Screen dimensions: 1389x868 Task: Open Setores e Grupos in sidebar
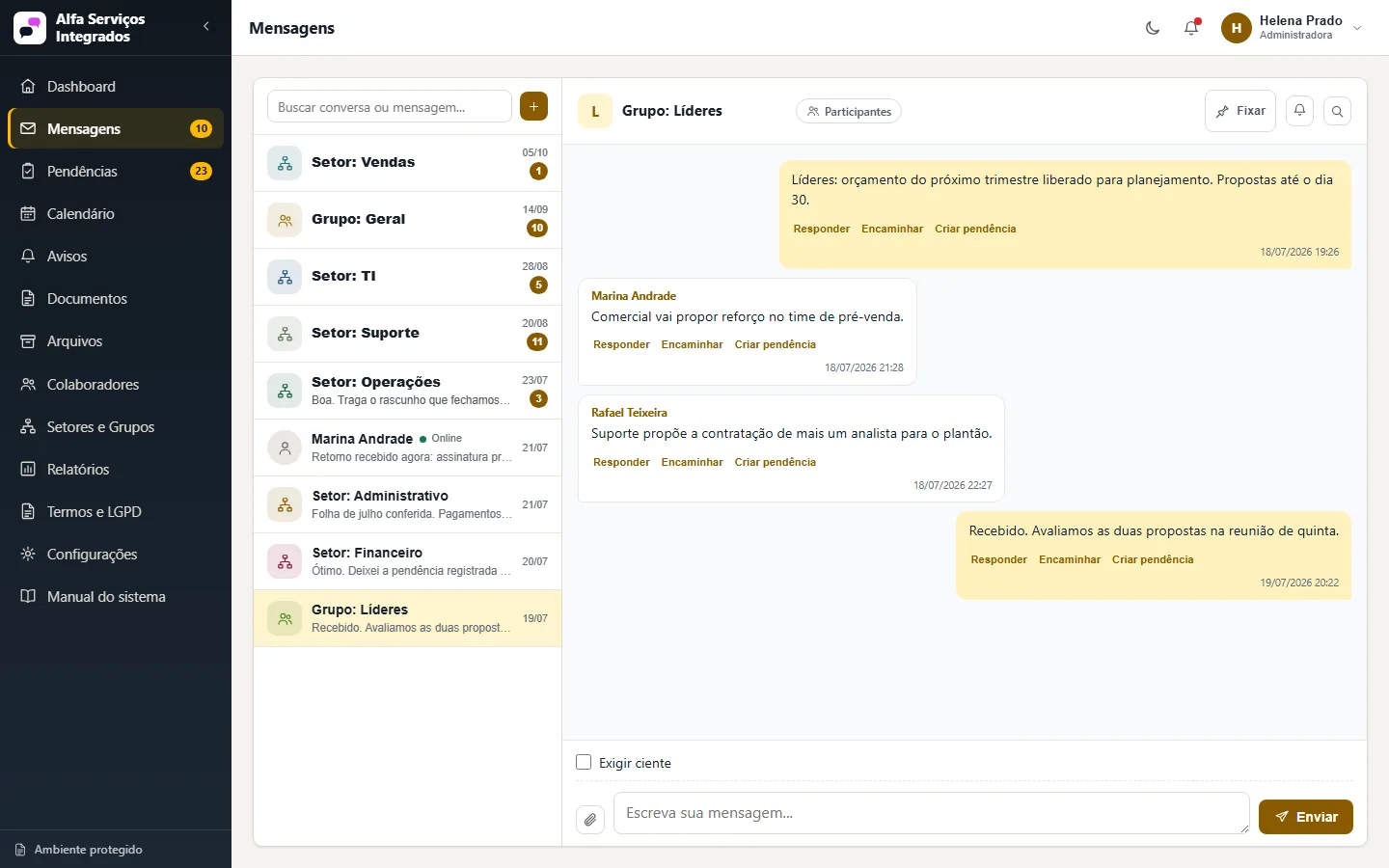pyautogui.click(x=116, y=426)
